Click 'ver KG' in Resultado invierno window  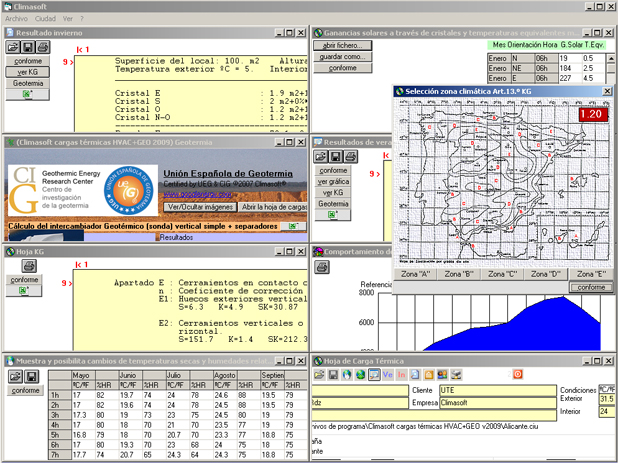[x=27, y=72]
